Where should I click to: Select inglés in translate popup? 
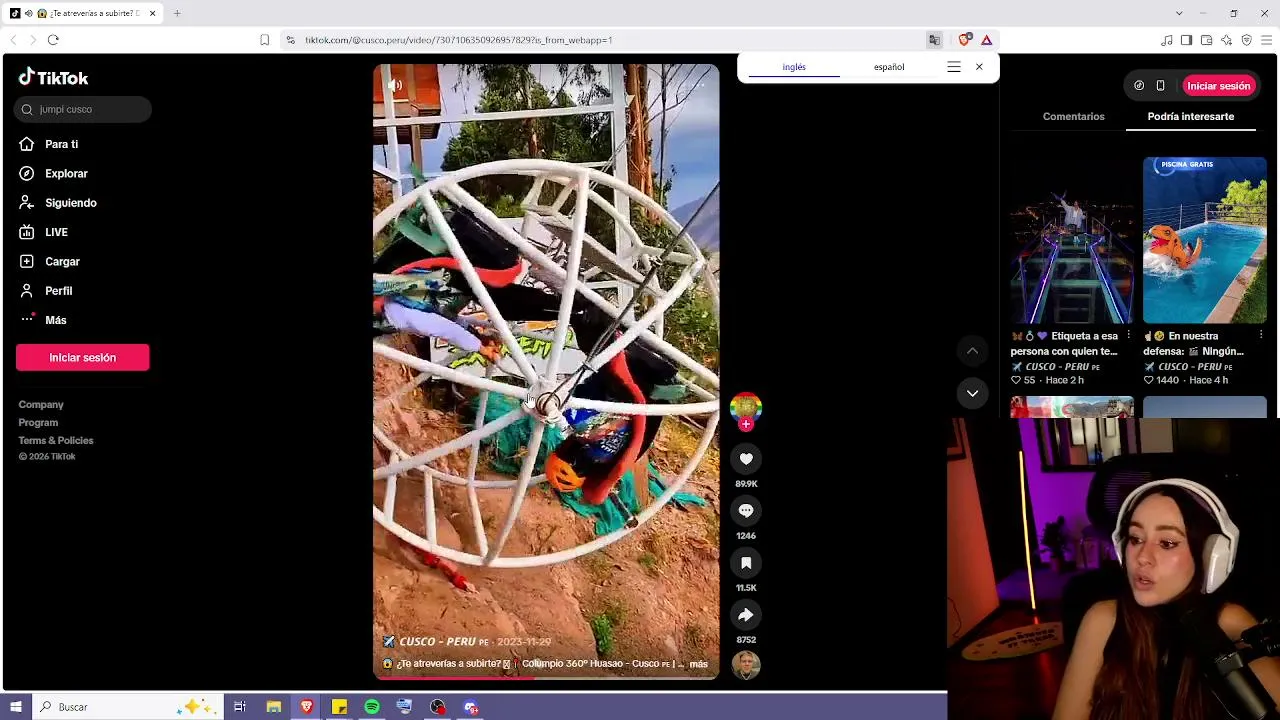pos(794,67)
